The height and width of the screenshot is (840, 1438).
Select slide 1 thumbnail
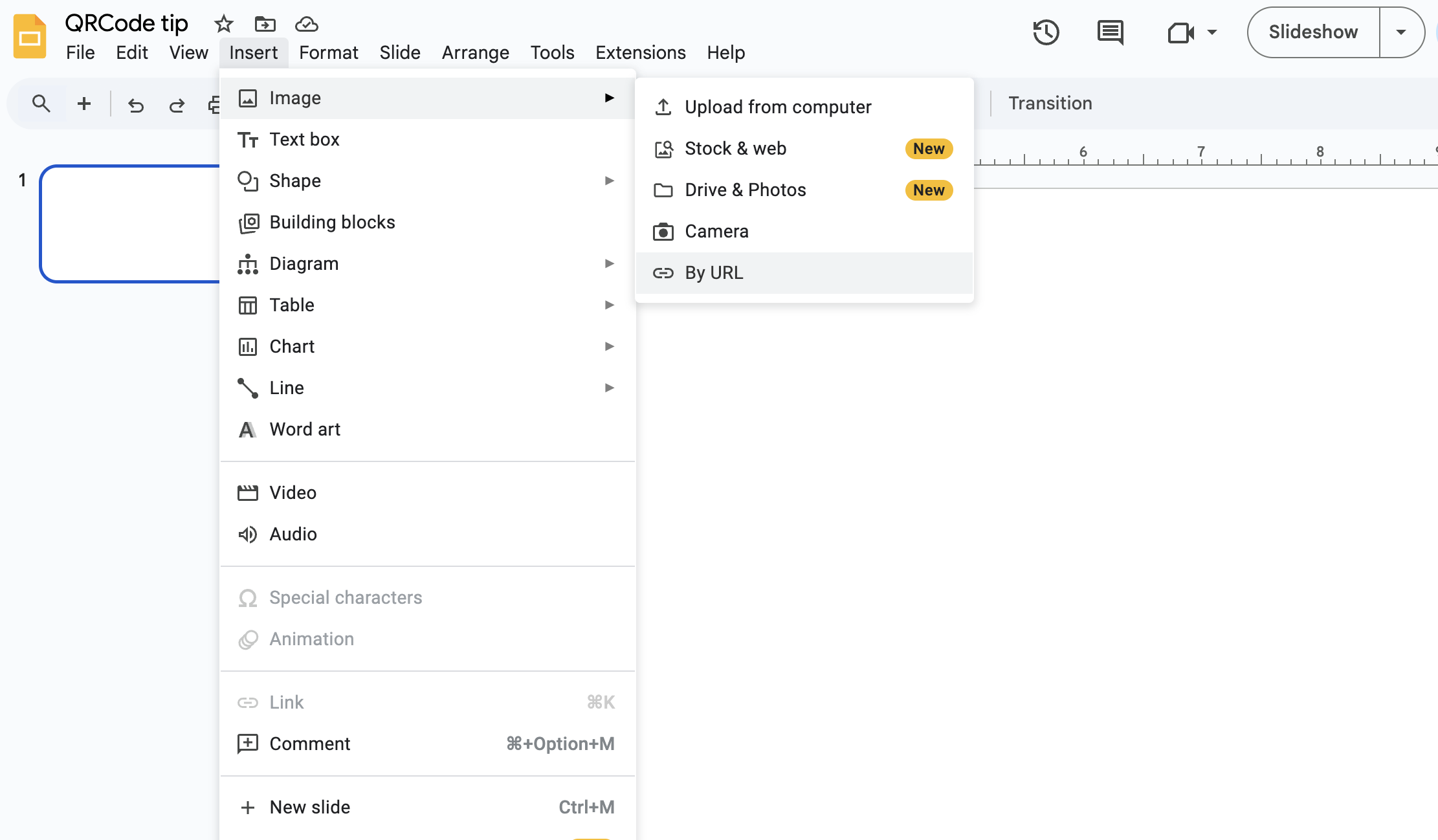coord(129,223)
